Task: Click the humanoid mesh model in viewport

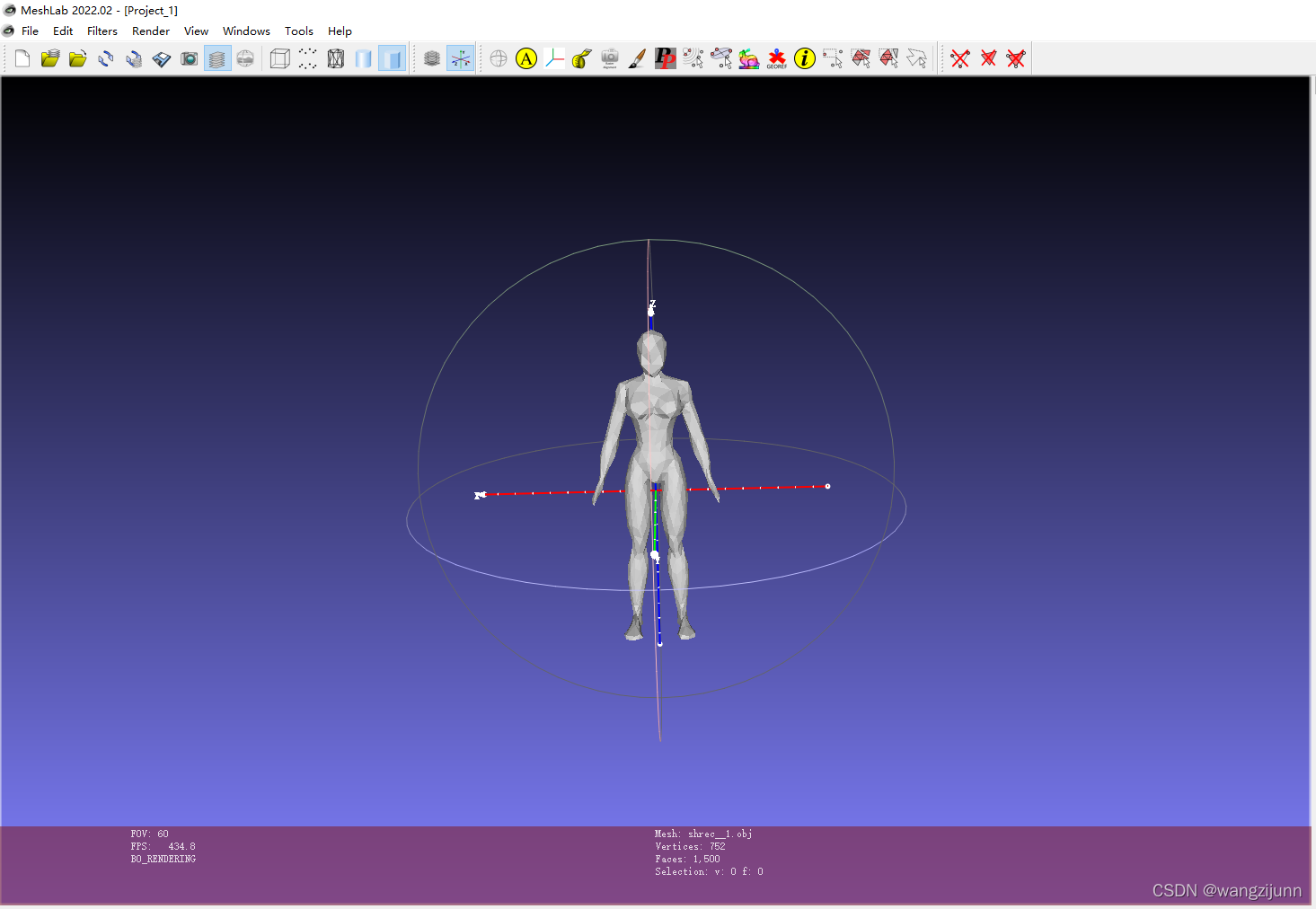Action: (x=656, y=485)
